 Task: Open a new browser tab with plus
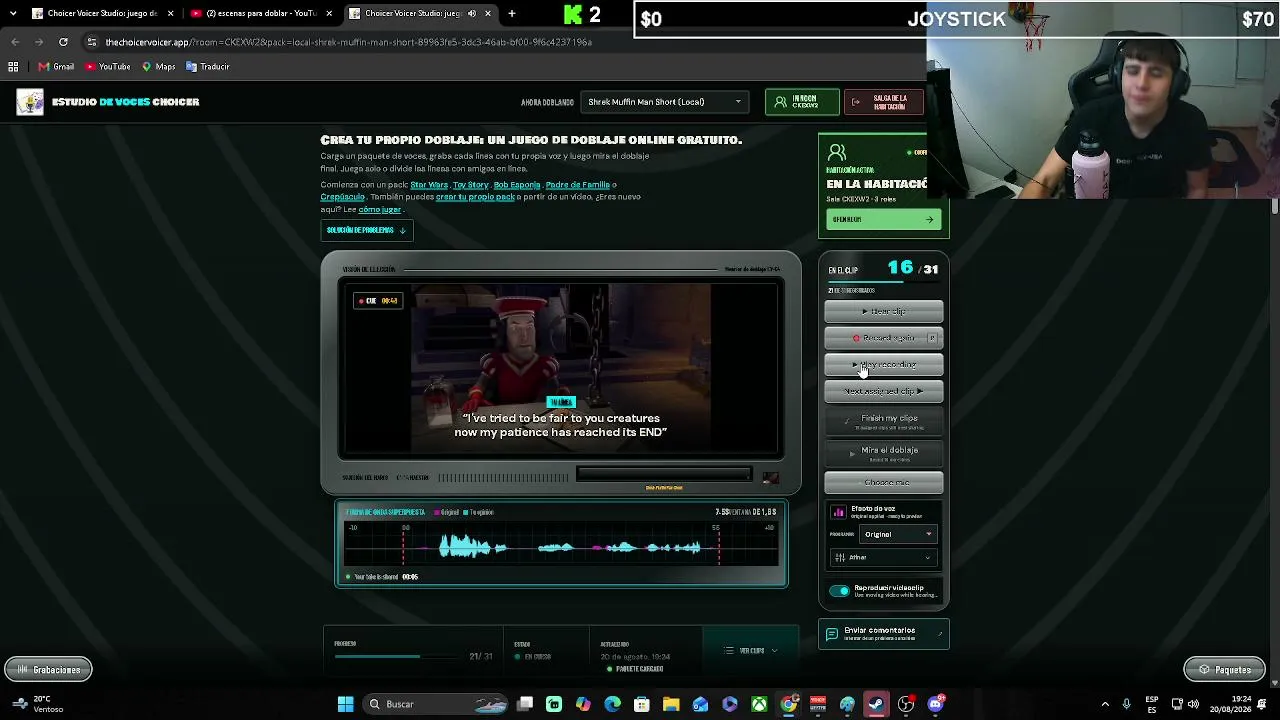pyautogui.click(x=512, y=14)
